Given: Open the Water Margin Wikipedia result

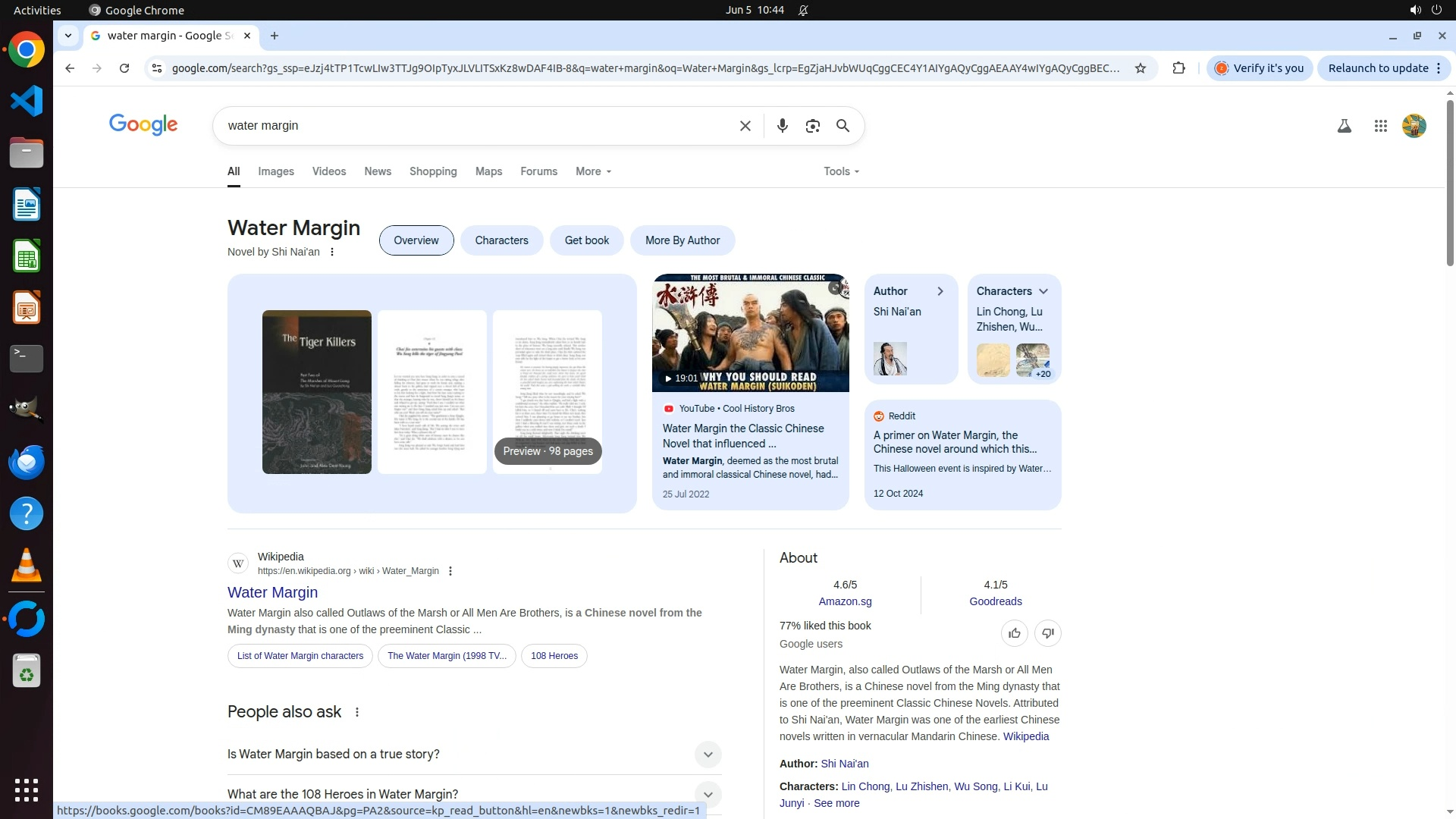Looking at the screenshot, I should point(272,592).
